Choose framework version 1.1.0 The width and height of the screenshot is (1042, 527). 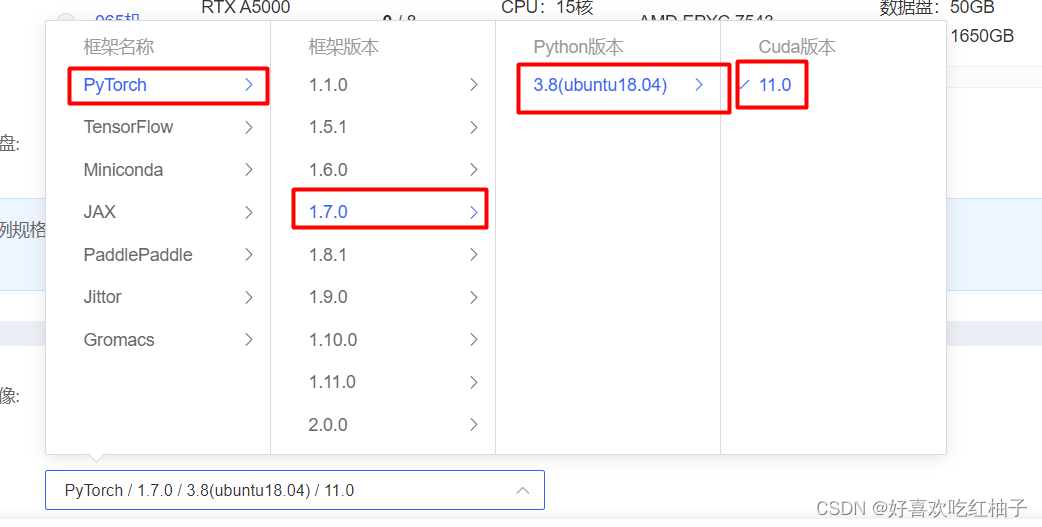(x=383, y=85)
